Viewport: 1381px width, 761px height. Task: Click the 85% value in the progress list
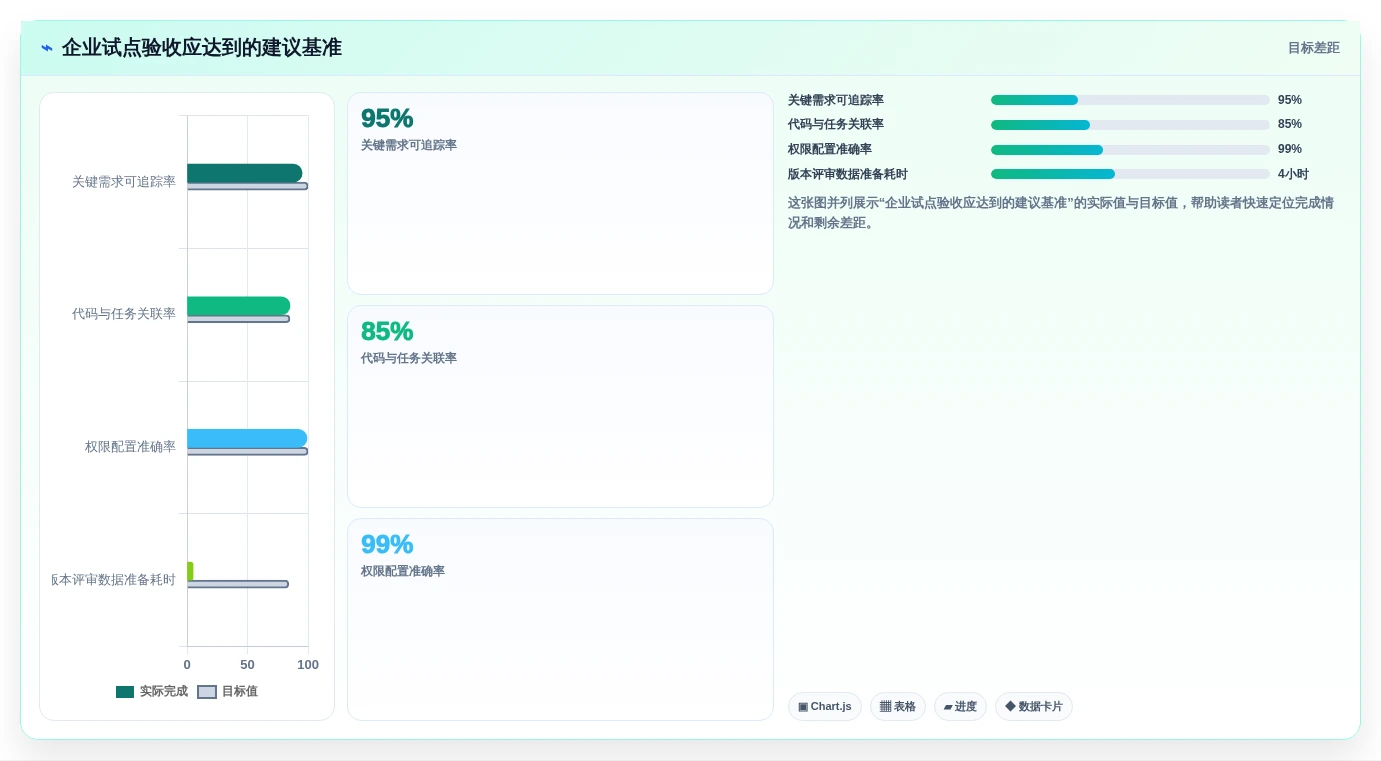tap(1290, 125)
